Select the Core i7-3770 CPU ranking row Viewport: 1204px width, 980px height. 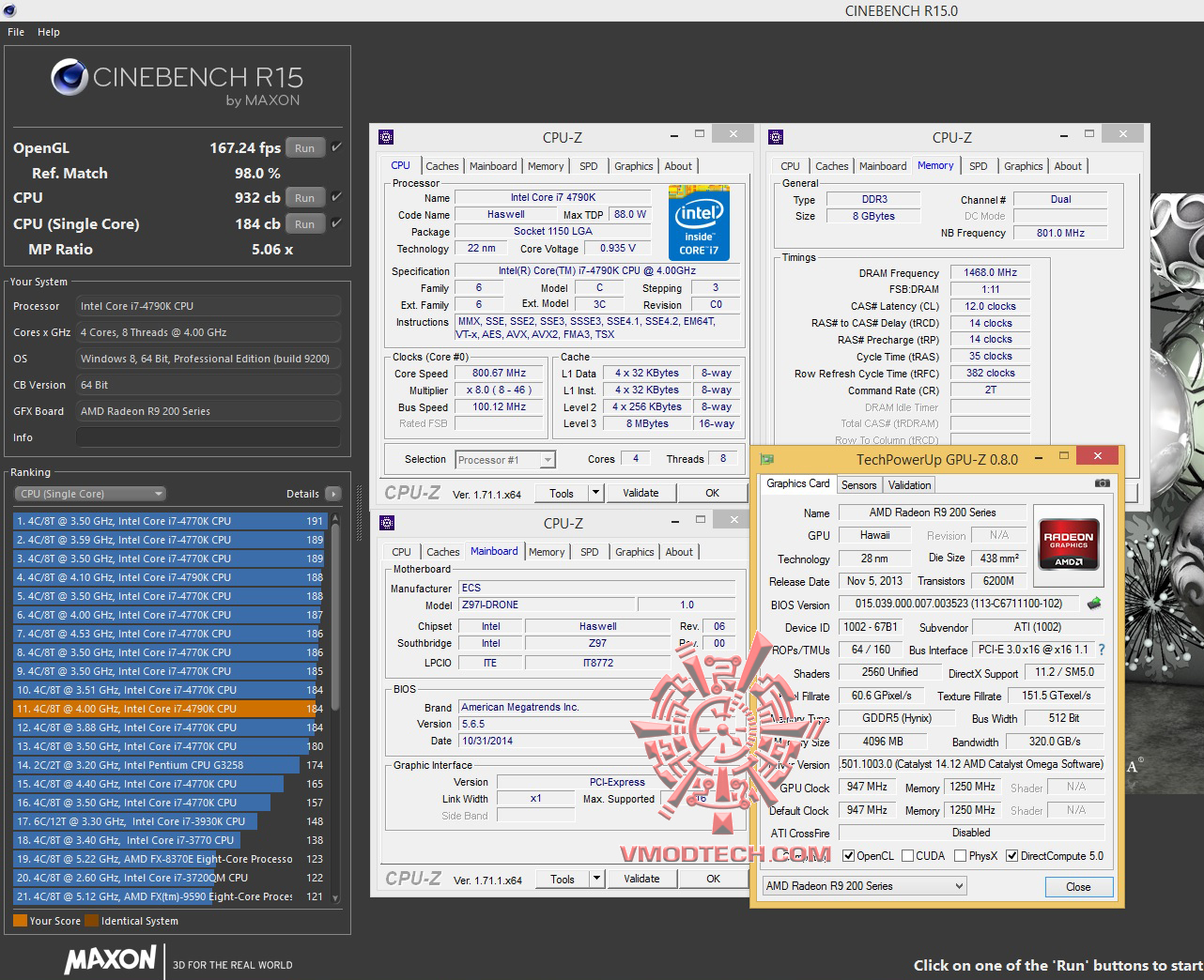point(169,840)
